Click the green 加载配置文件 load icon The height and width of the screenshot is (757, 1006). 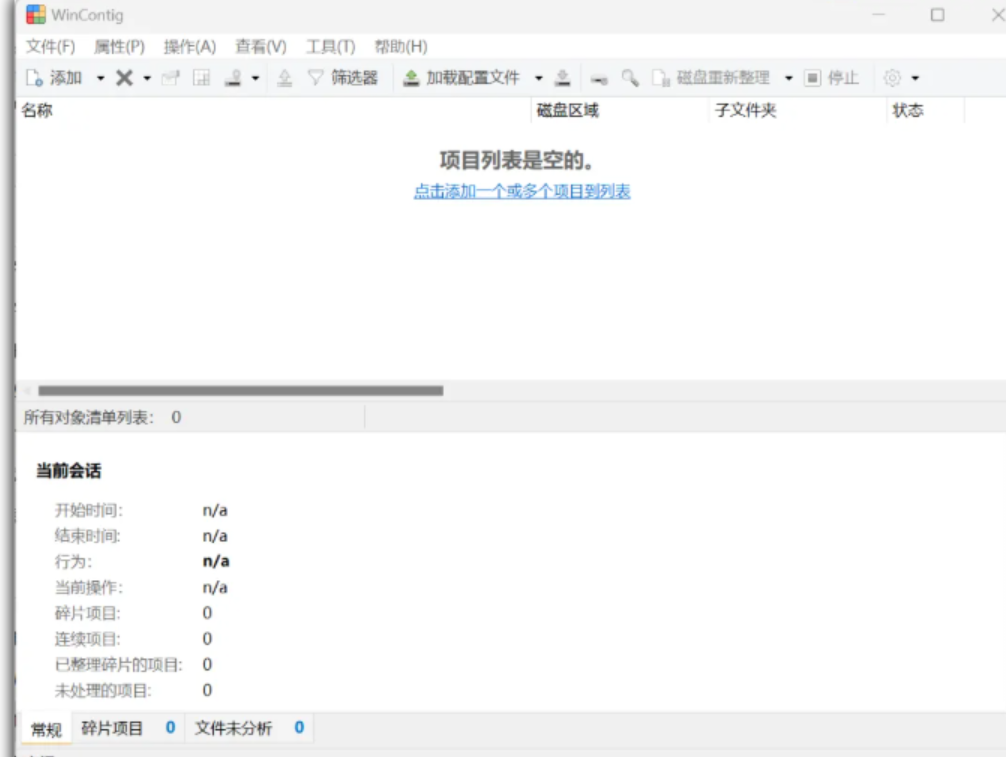click(x=411, y=78)
